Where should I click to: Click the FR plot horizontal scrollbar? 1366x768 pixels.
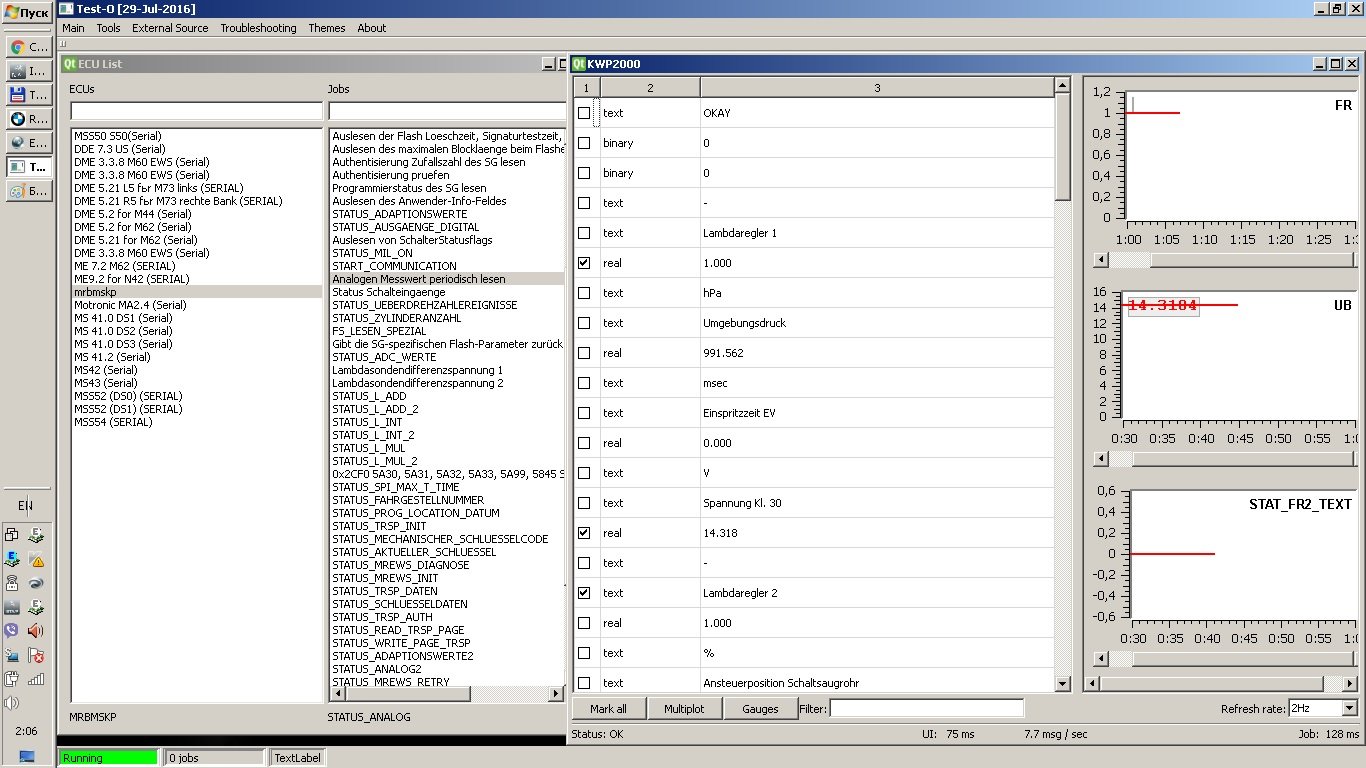[1225, 260]
